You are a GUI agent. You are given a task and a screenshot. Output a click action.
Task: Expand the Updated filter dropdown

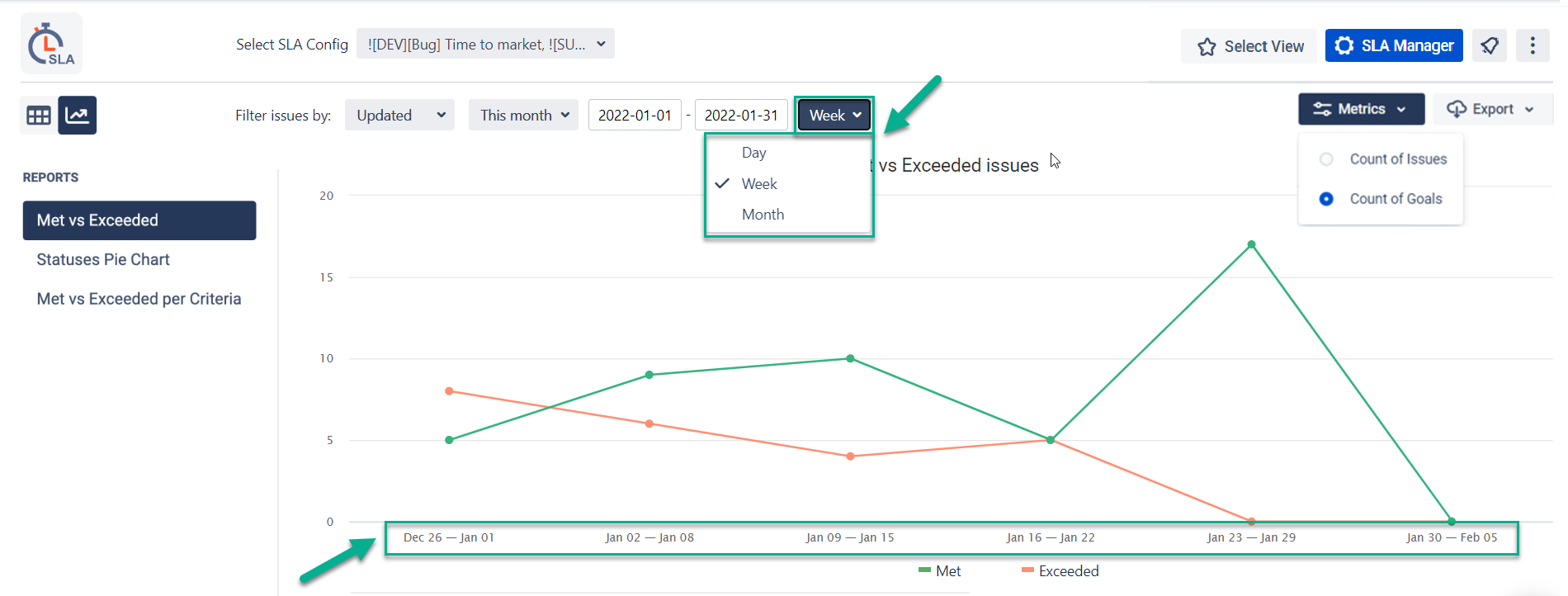click(x=399, y=116)
